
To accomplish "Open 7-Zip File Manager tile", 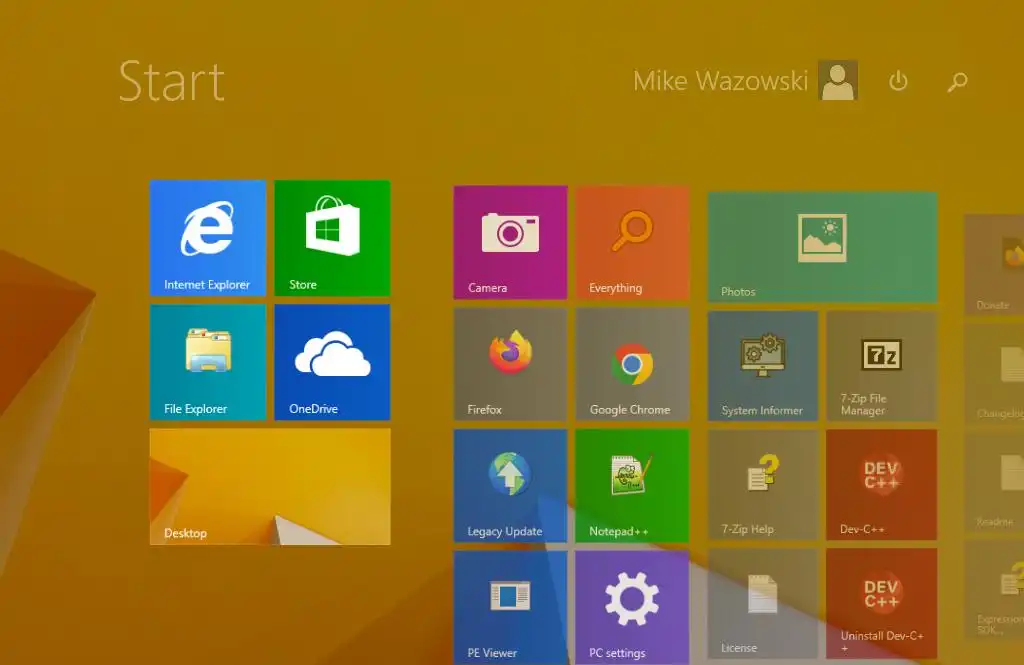I will 882,366.
